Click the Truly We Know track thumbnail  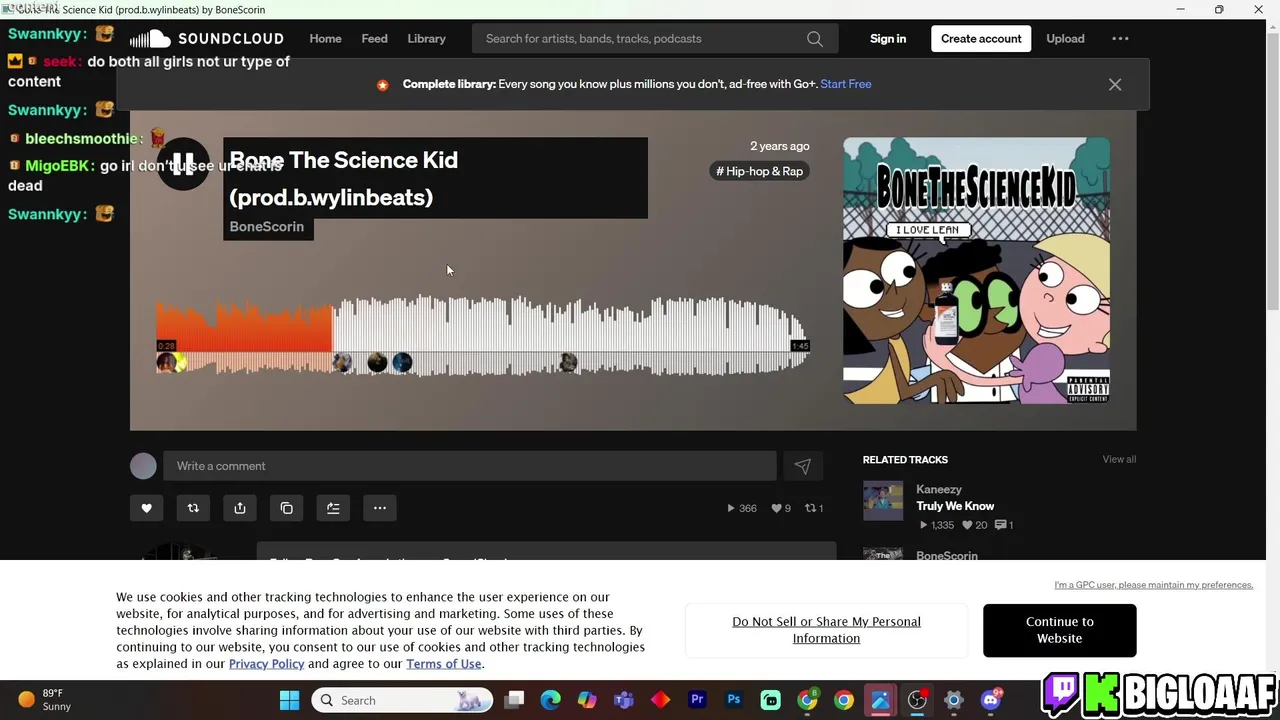click(x=883, y=500)
